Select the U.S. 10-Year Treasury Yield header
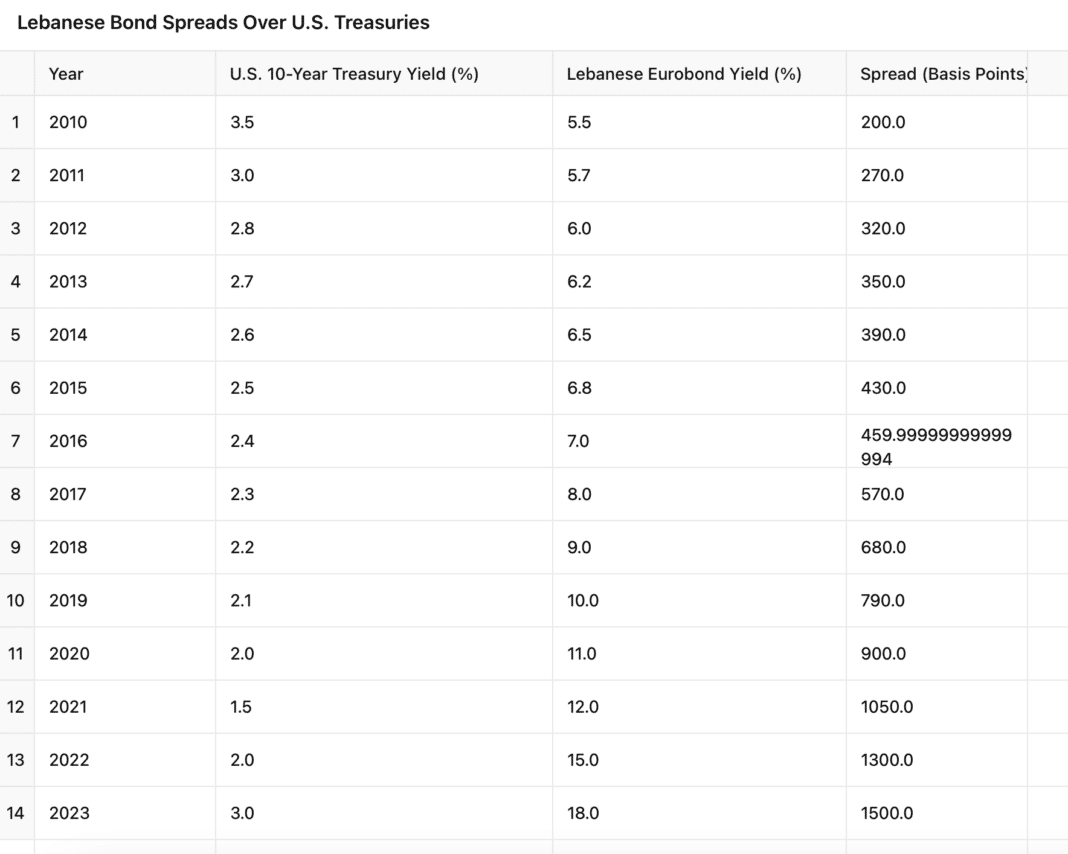This screenshot has height=854, width=1068. (x=354, y=74)
